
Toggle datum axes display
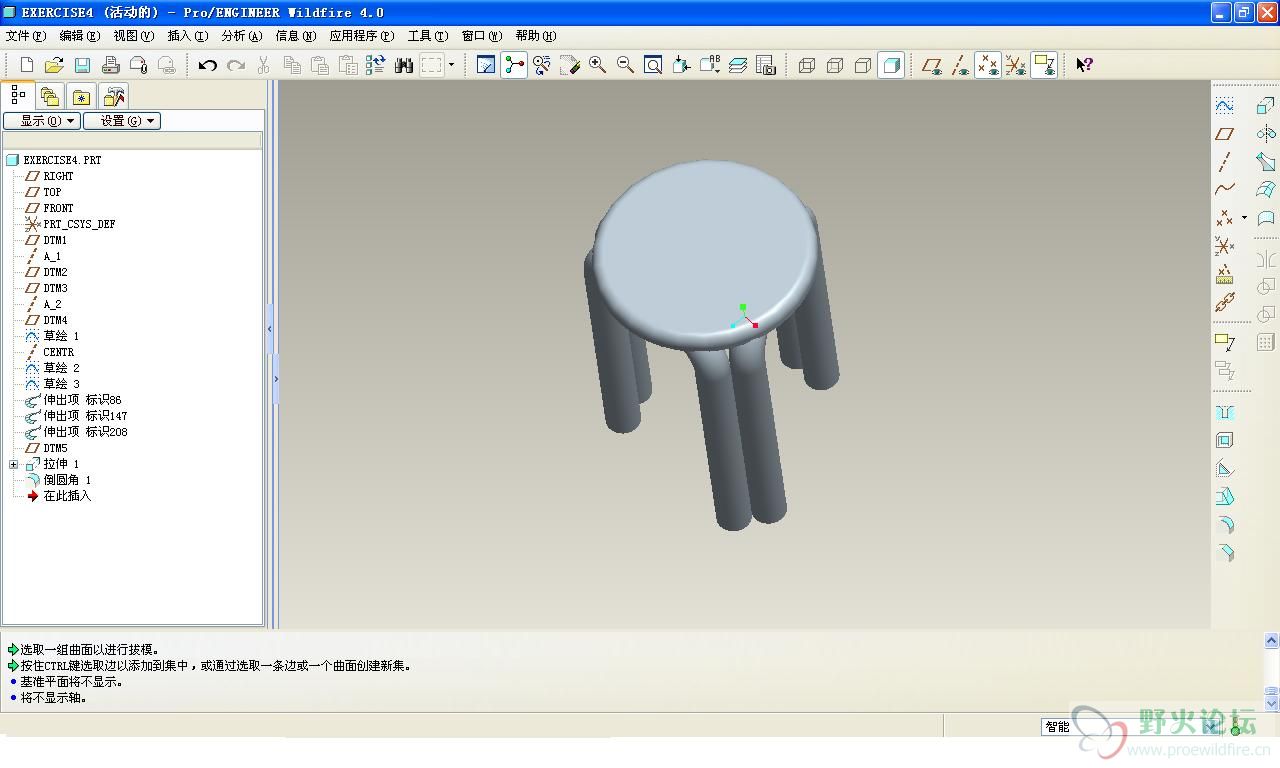click(x=960, y=65)
